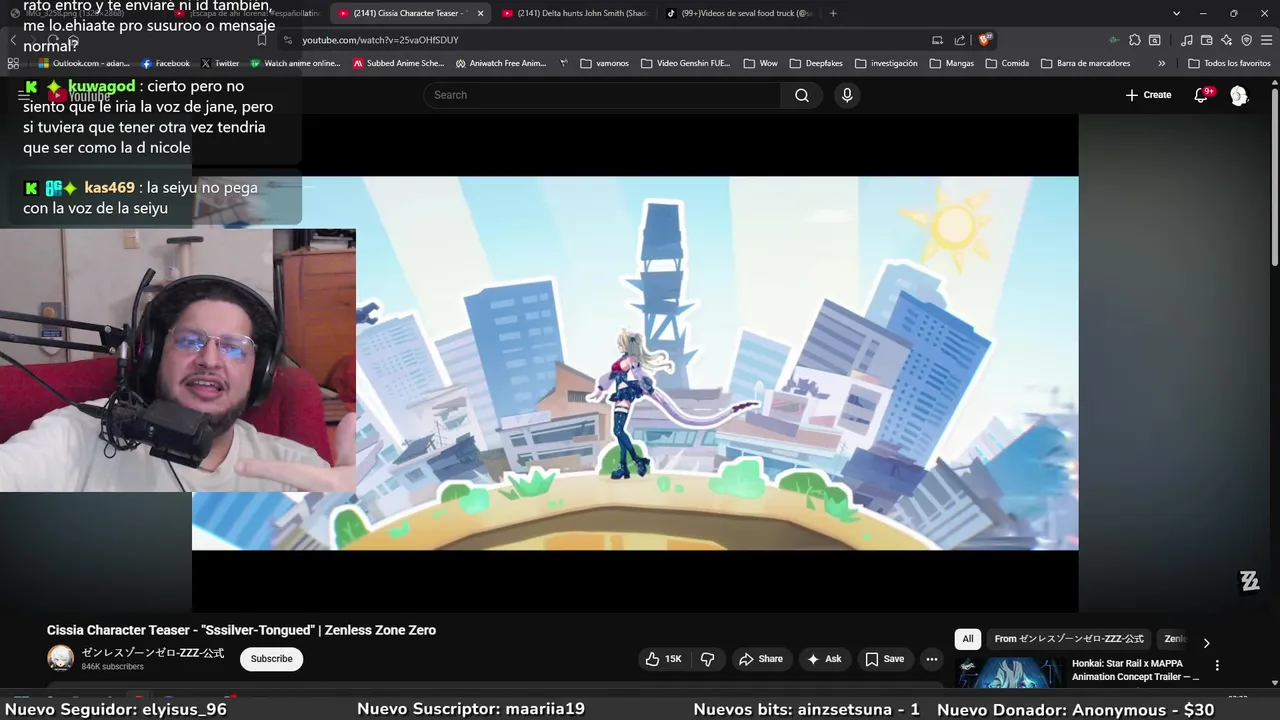1280x720 pixels.
Task: Open the investigación bookmark folder
Action: tap(886, 63)
